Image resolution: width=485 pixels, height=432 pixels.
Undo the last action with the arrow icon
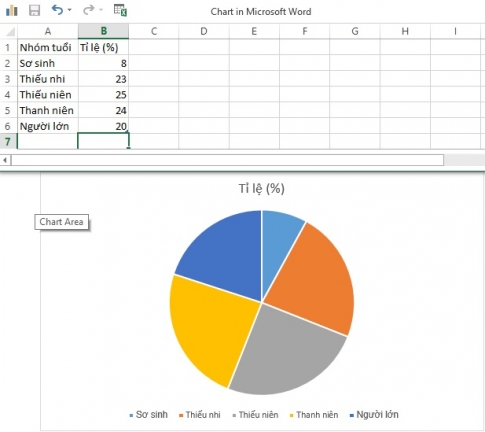coord(57,10)
